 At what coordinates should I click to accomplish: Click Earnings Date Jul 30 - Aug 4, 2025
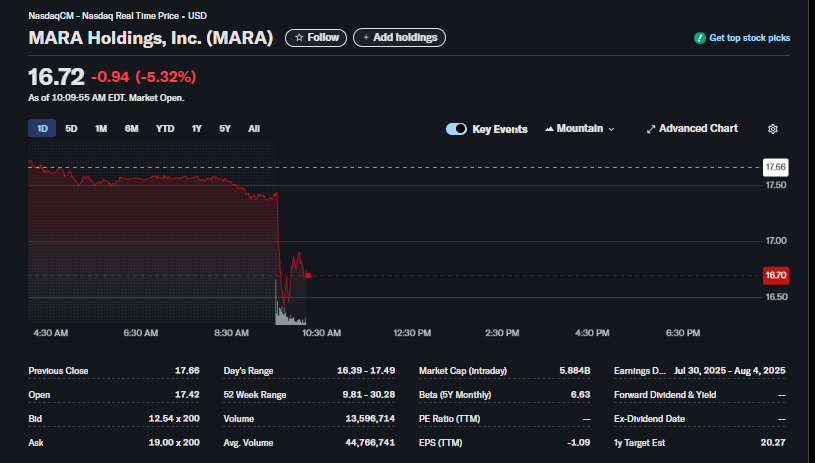tap(730, 371)
